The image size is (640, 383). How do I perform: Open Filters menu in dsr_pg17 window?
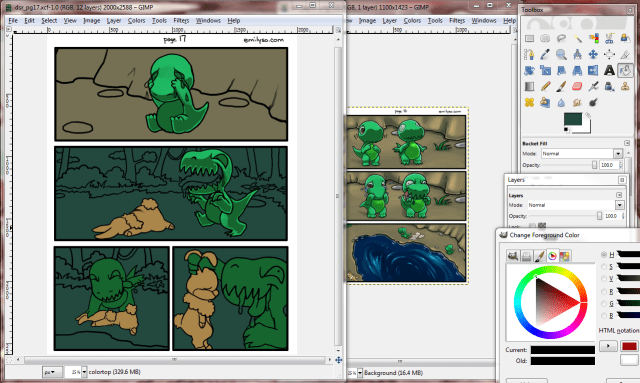coord(181,20)
